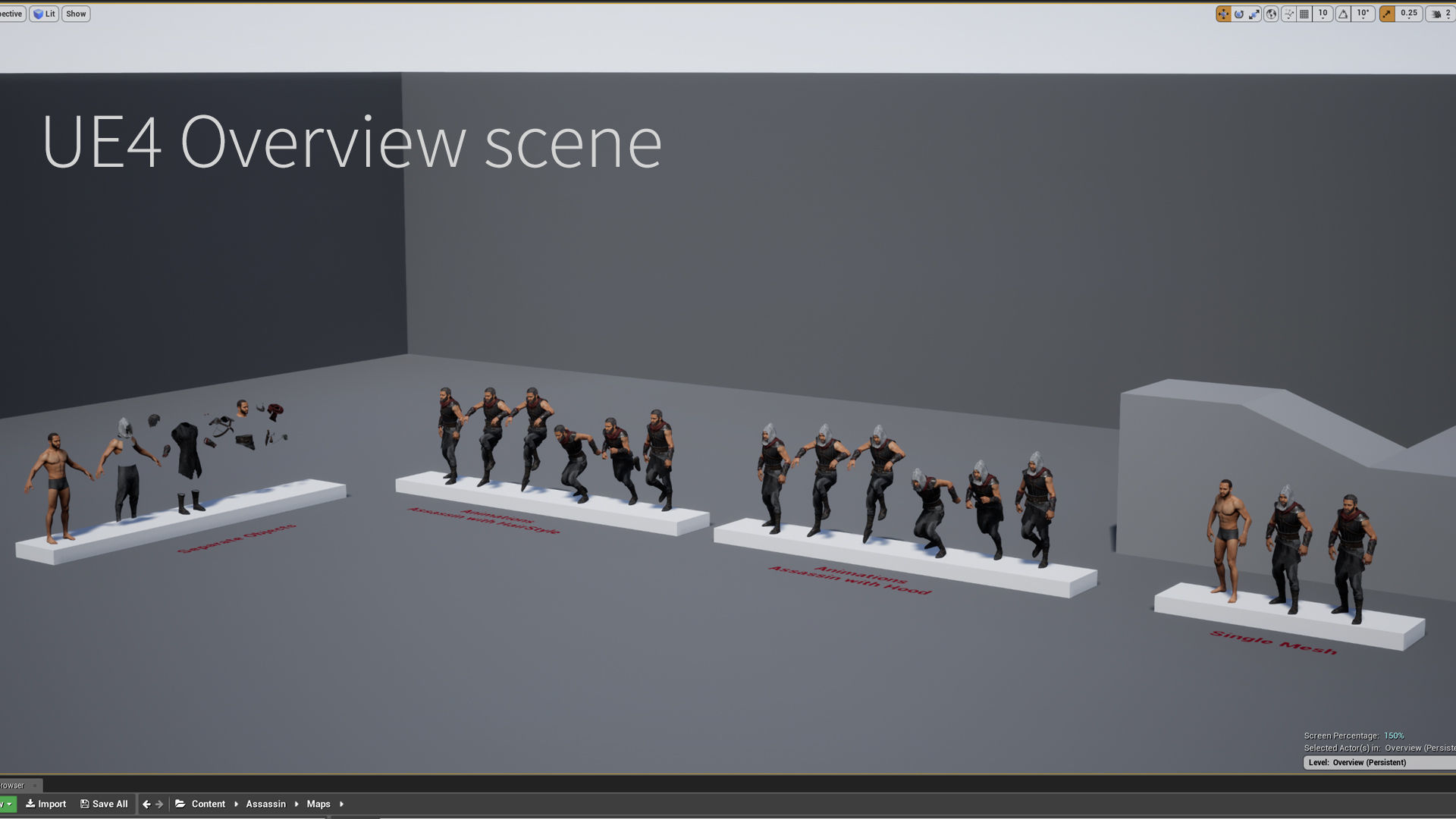1456x819 pixels.
Task: Click Screen Percentage 150% value
Action: pos(1394,736)
